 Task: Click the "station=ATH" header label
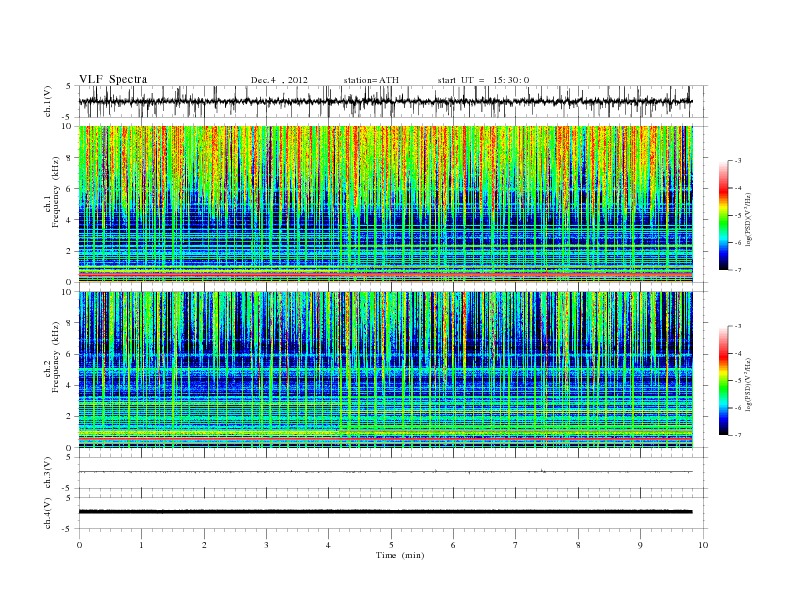371,80
